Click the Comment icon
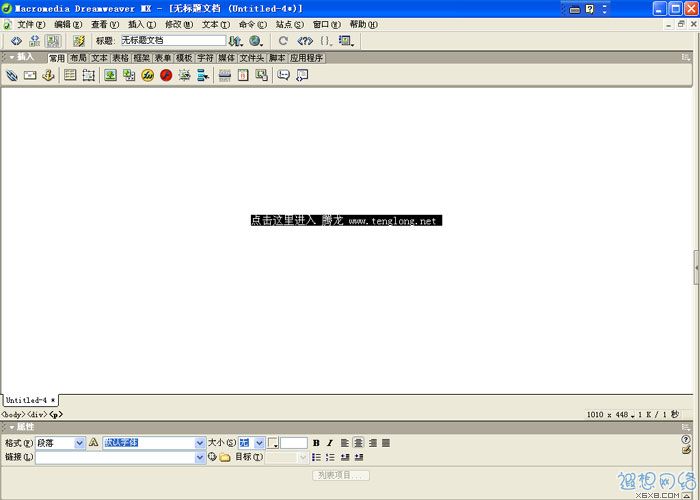The height and width of the screenshot is (500, 700). [283, 75]
